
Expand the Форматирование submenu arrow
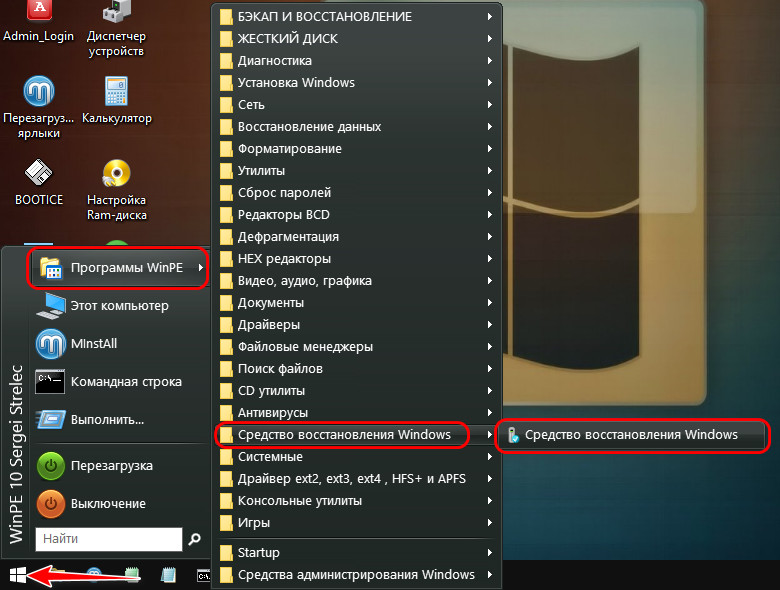point(490,148)
